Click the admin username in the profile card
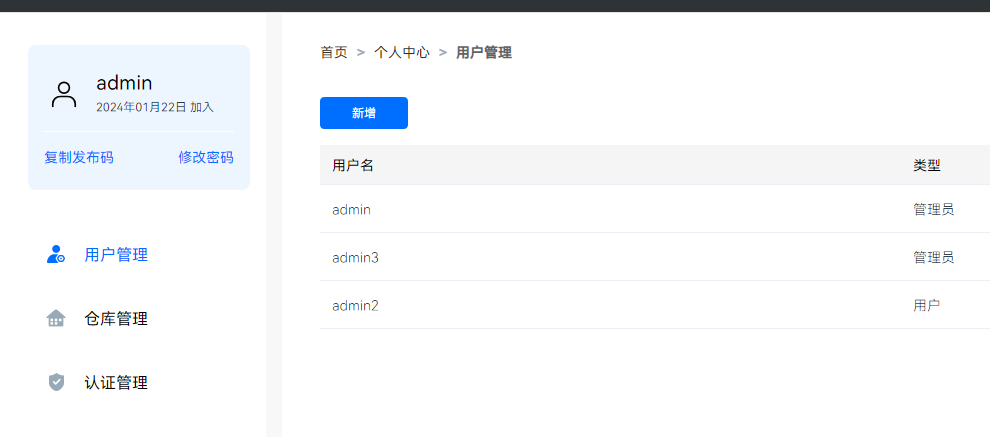This screenshot has width=990, height=437. (x=124, y=84)
